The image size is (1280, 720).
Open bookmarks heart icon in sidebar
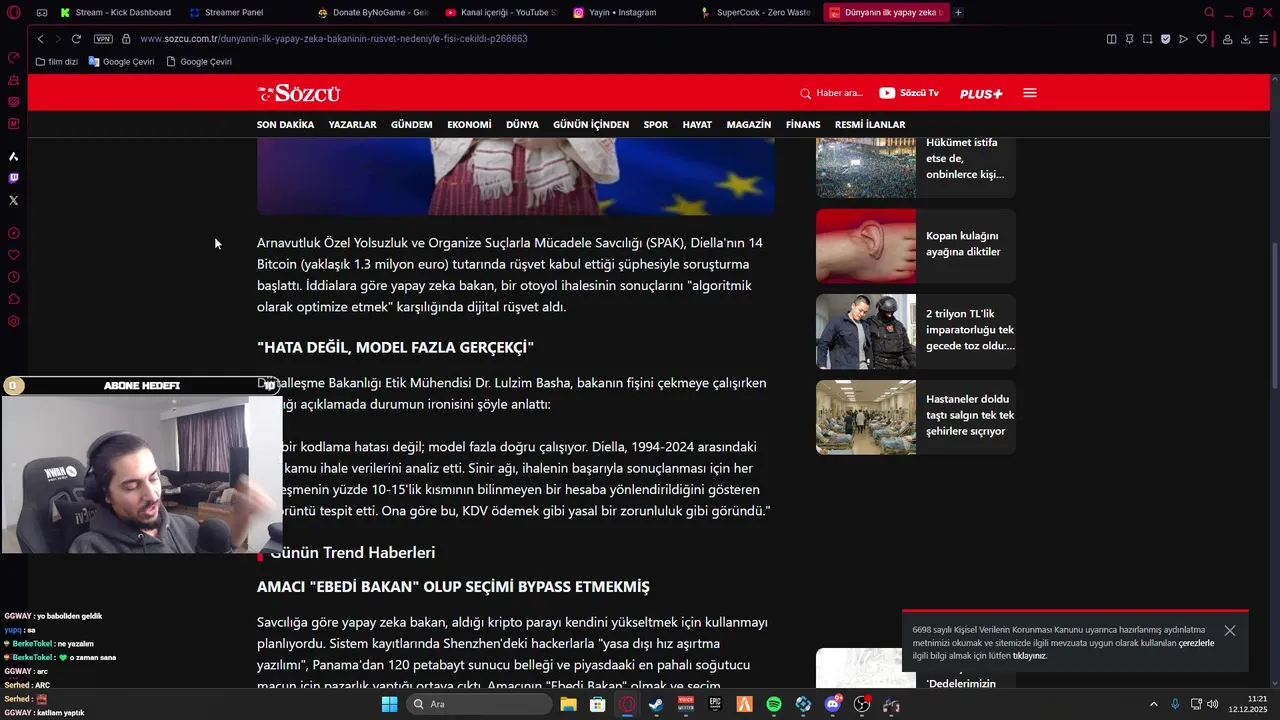click(x=13, y=255)
